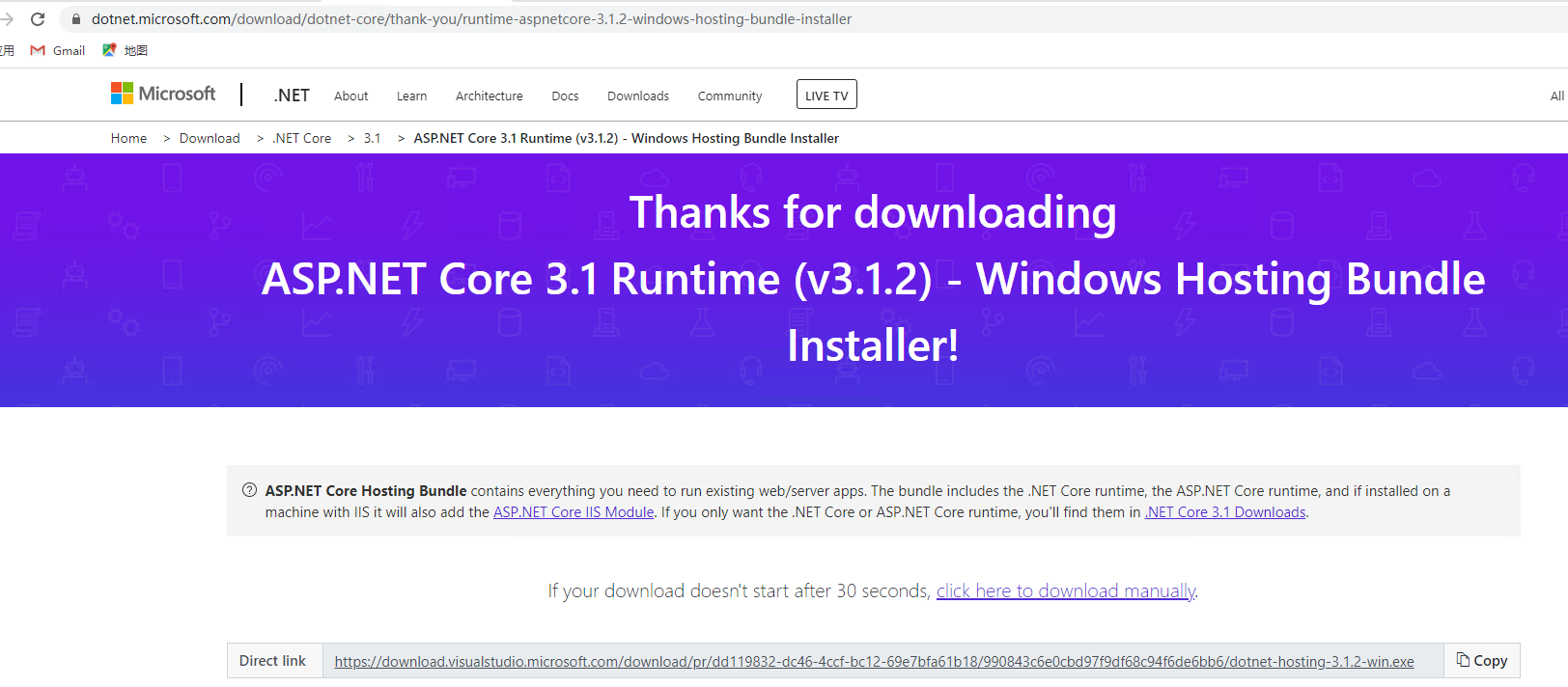Open the Learn menu item
The width and height of the screenshot is (1568, 687).
pos(411,96)
